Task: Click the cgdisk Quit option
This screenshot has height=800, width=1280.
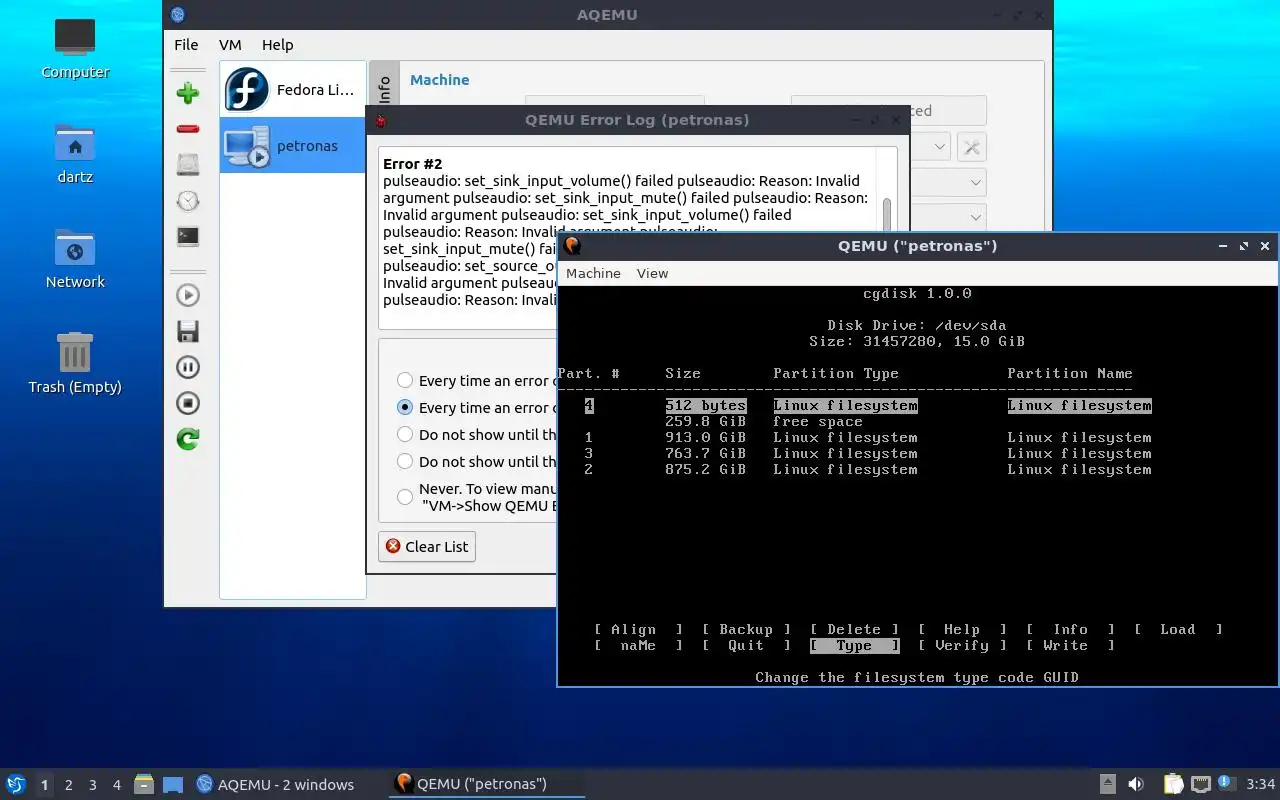Action: pyautogui.click(x=746, y=645)
